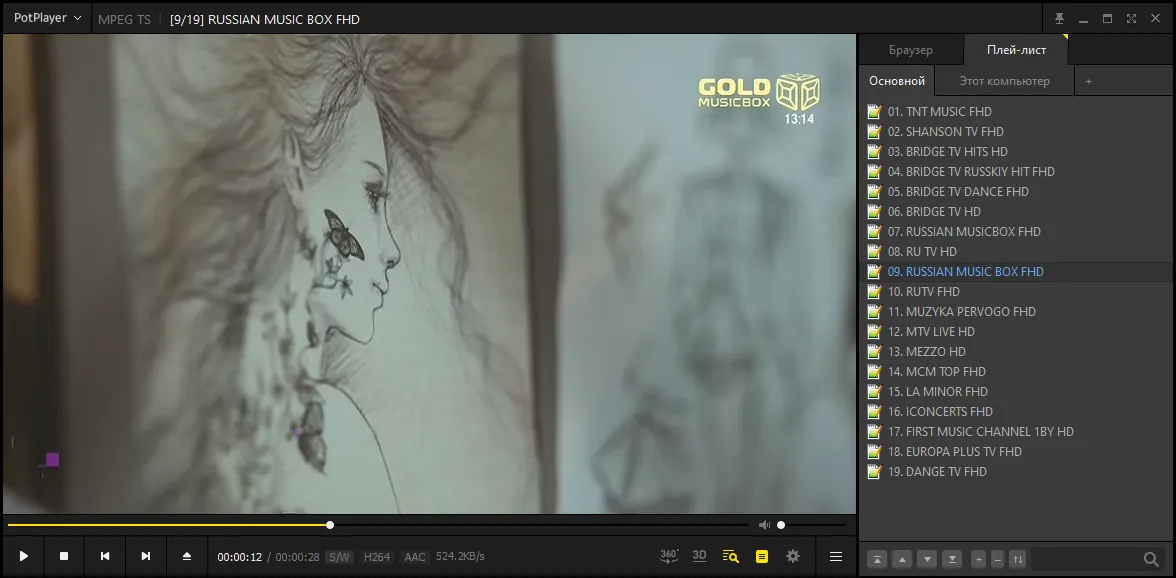
Task: Toggle the S/W decoder indicator
Action: pos(340,556)
